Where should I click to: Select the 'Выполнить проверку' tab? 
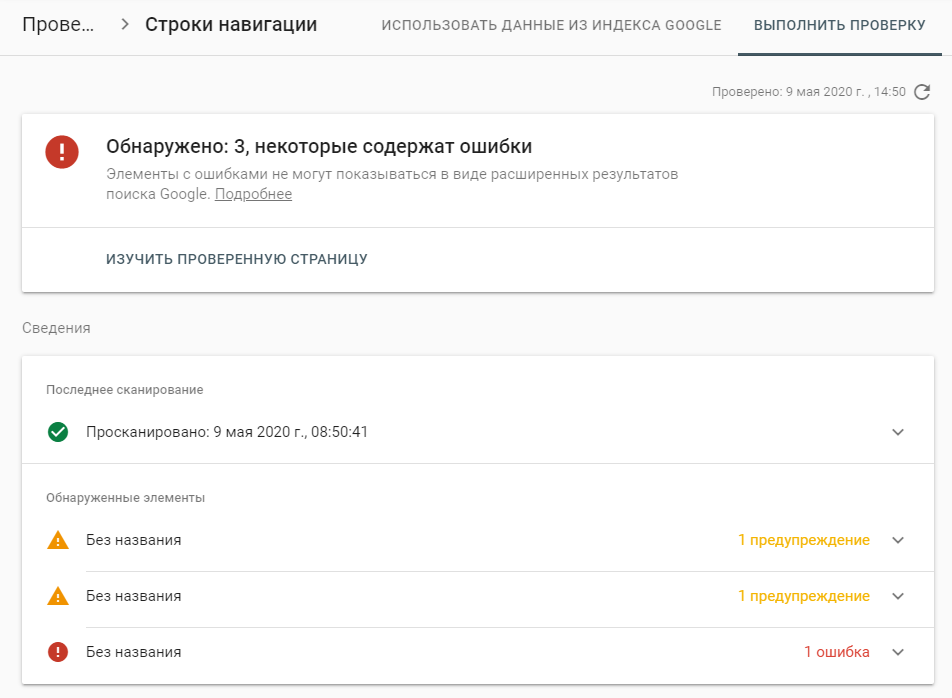[839, 26]
